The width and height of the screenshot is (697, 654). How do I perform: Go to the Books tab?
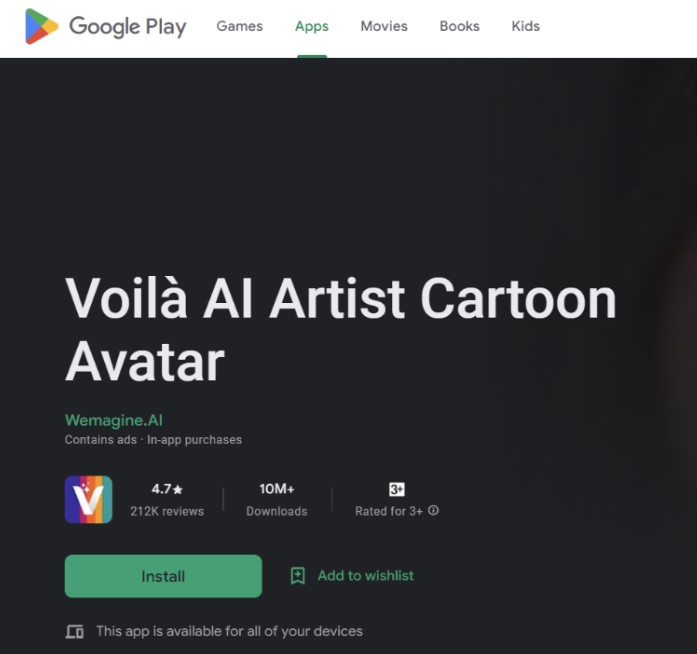tap(459, 26)
